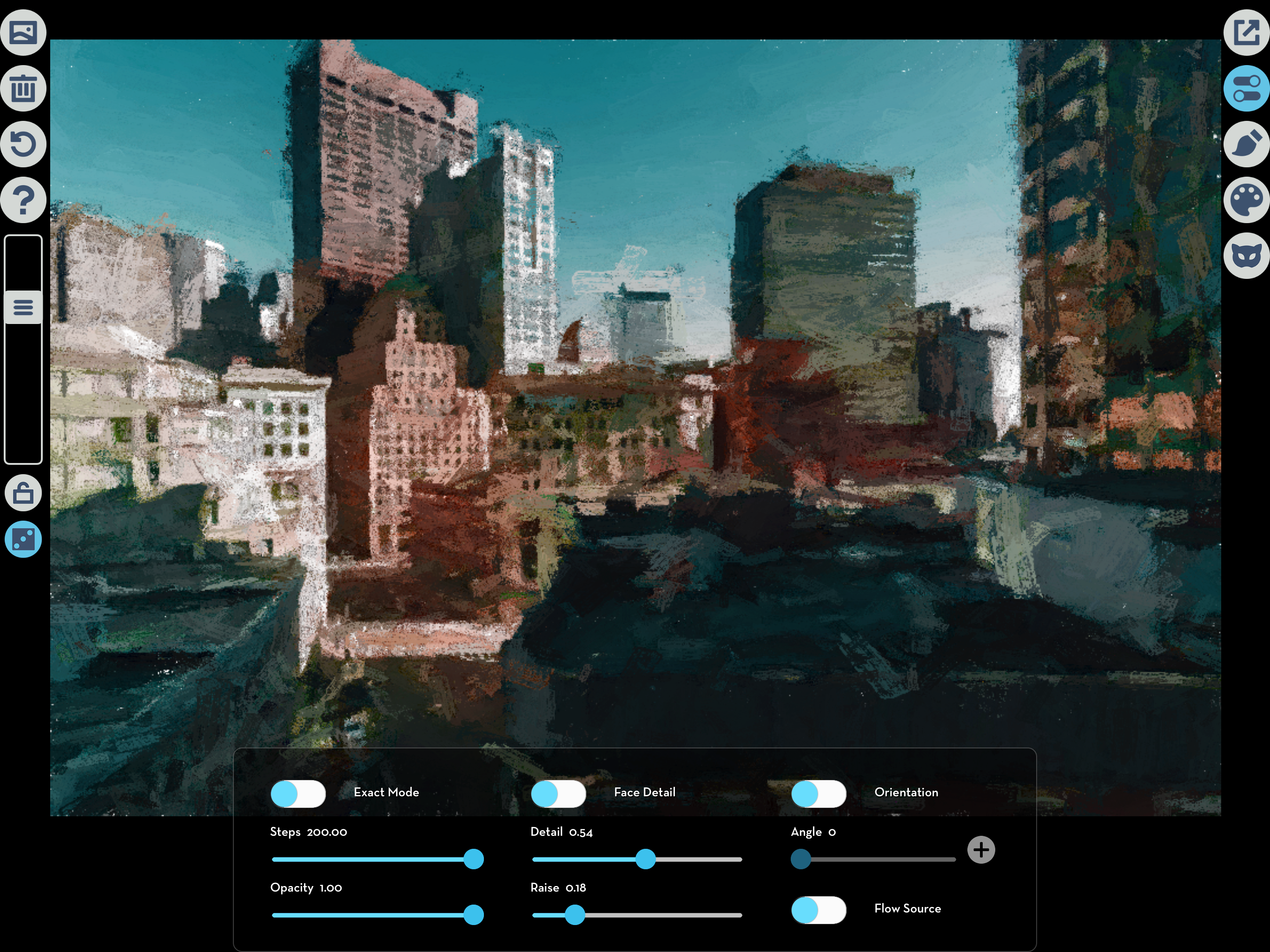Image resolution: width=1270 pixels, height=952 pixels.
Task: Click the trash can delete icon
Action: pos(23,88)
